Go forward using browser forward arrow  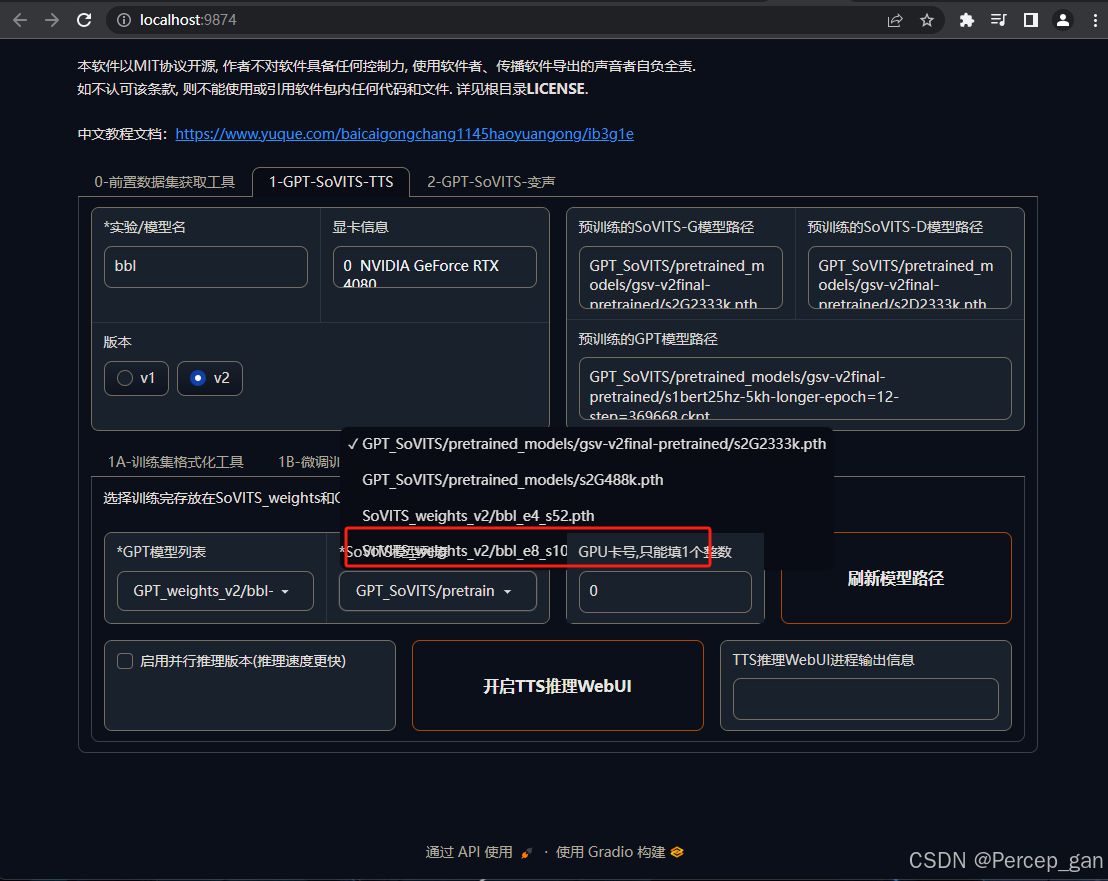pos(52,20)
